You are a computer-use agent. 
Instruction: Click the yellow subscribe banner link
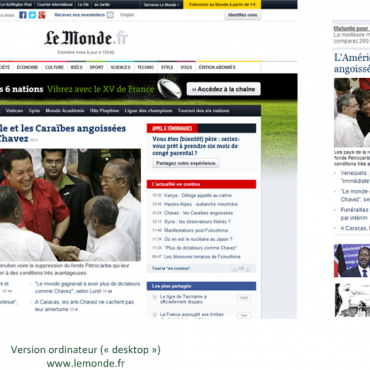222,5
